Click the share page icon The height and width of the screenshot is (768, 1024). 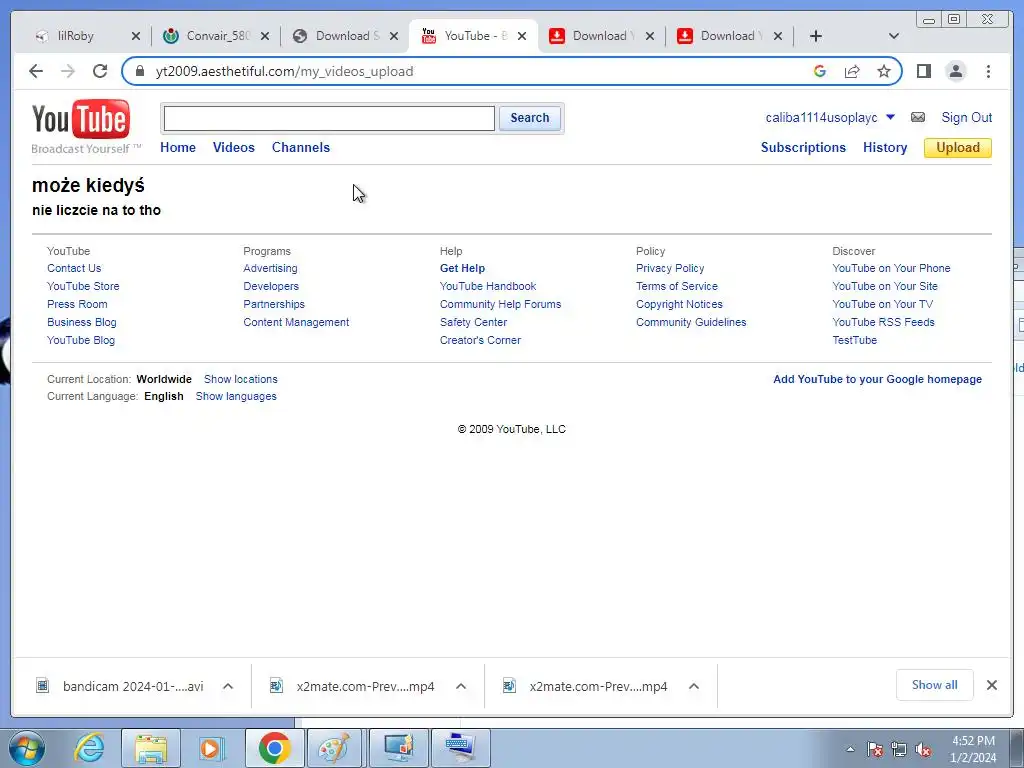click(x=852, y=71)
